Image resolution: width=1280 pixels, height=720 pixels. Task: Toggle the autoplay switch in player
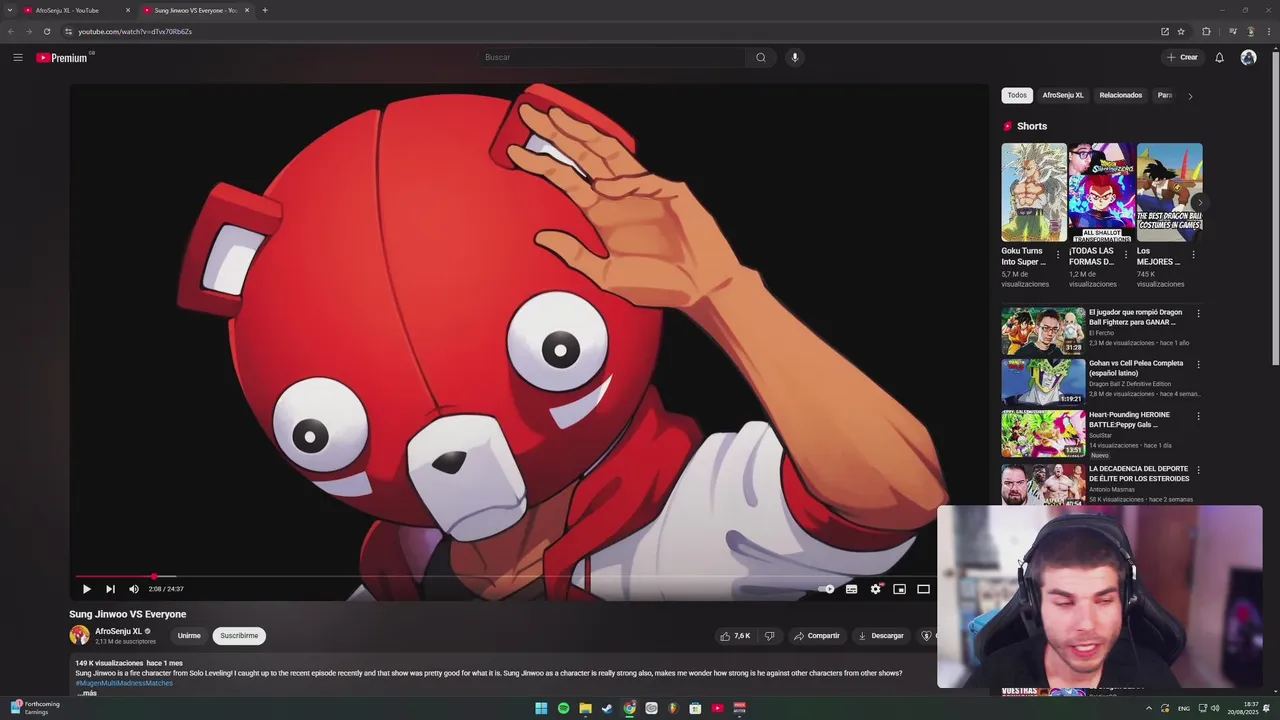tap(826, 589)
